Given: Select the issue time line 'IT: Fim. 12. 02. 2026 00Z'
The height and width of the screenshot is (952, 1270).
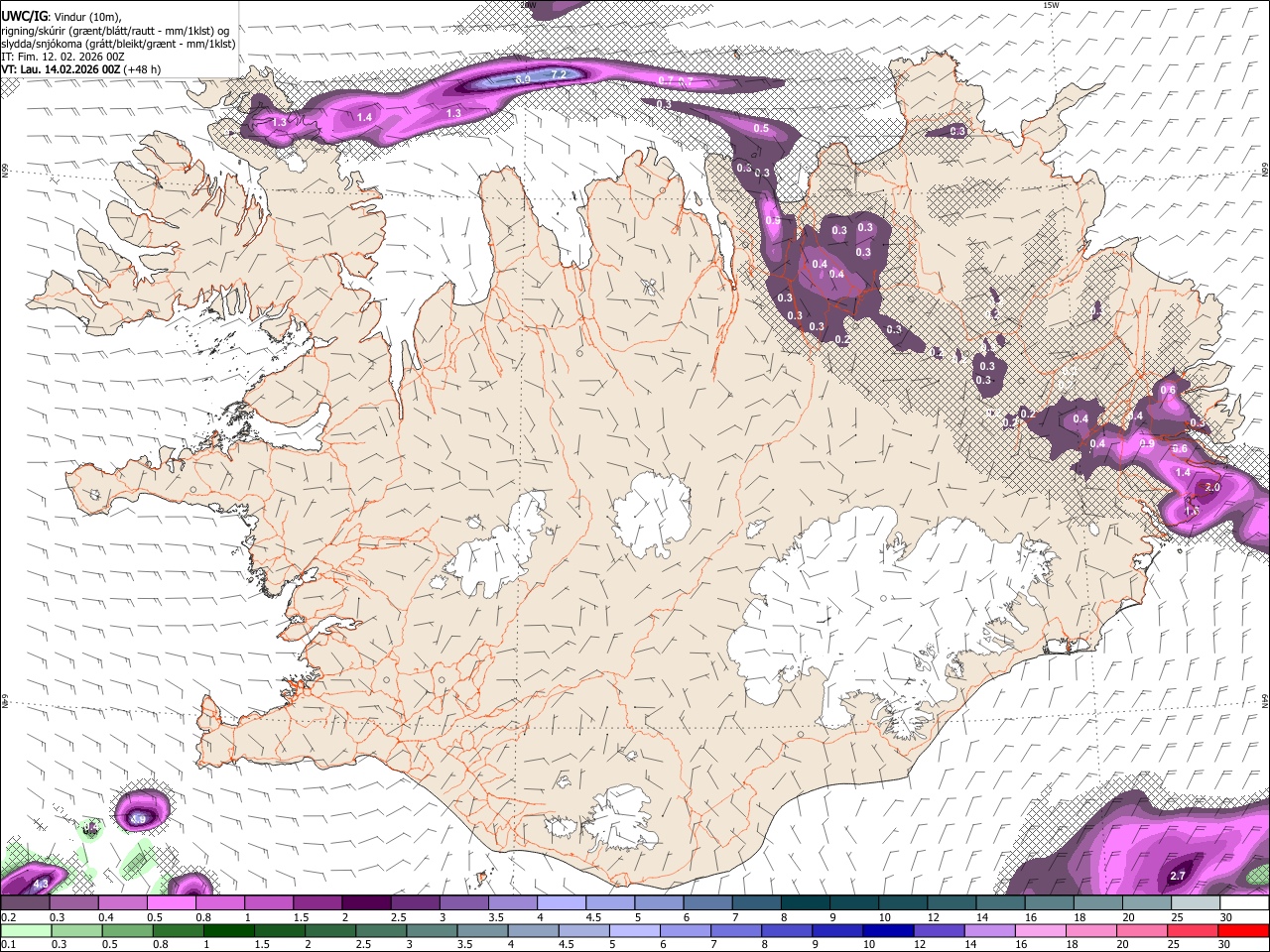Looking at the screenshot, I should [63, 57].
